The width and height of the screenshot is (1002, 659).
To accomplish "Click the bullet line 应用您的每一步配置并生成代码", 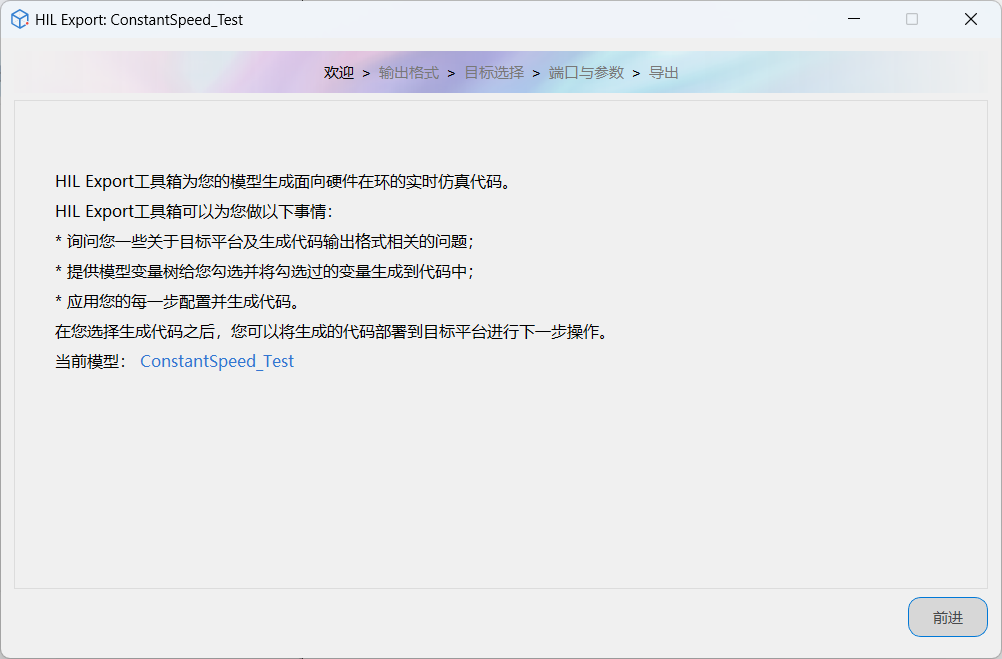I will (177, 302).
